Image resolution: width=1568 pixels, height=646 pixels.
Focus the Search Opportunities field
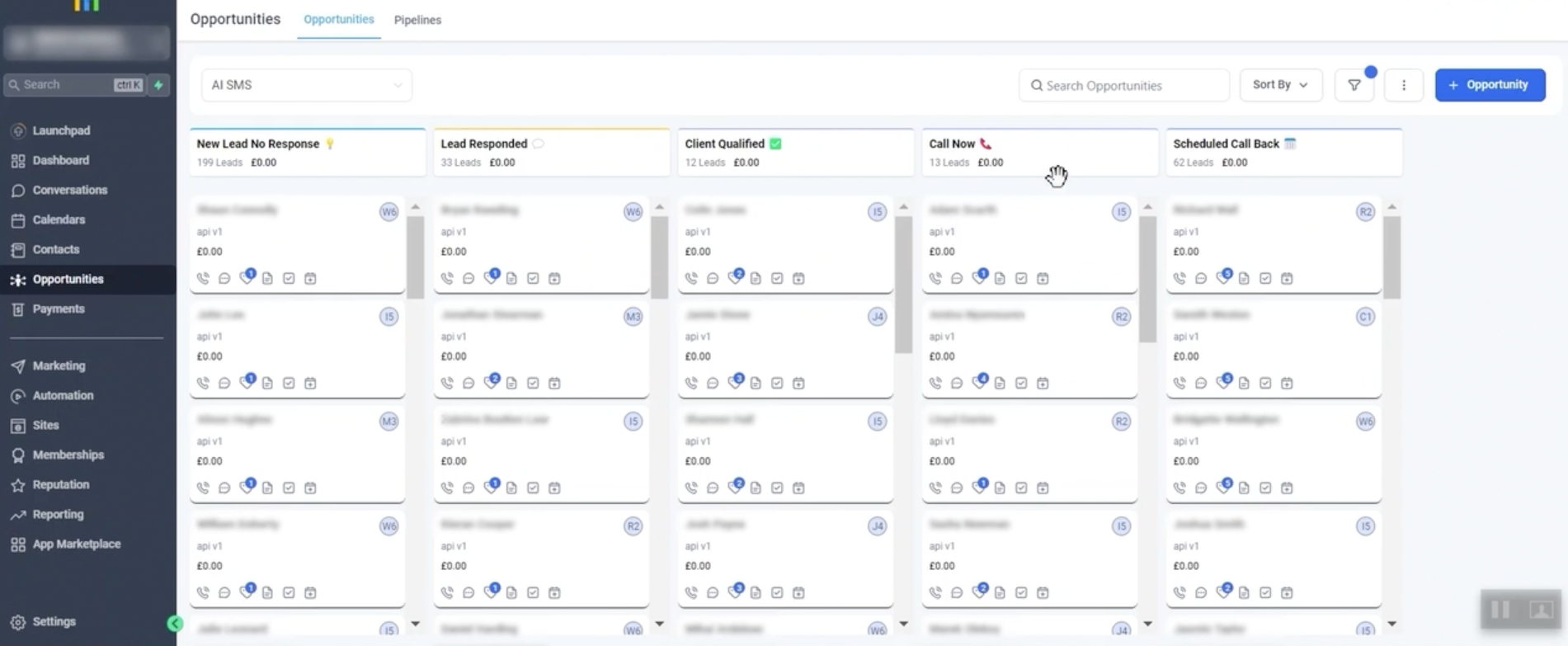coord(1123,85)
